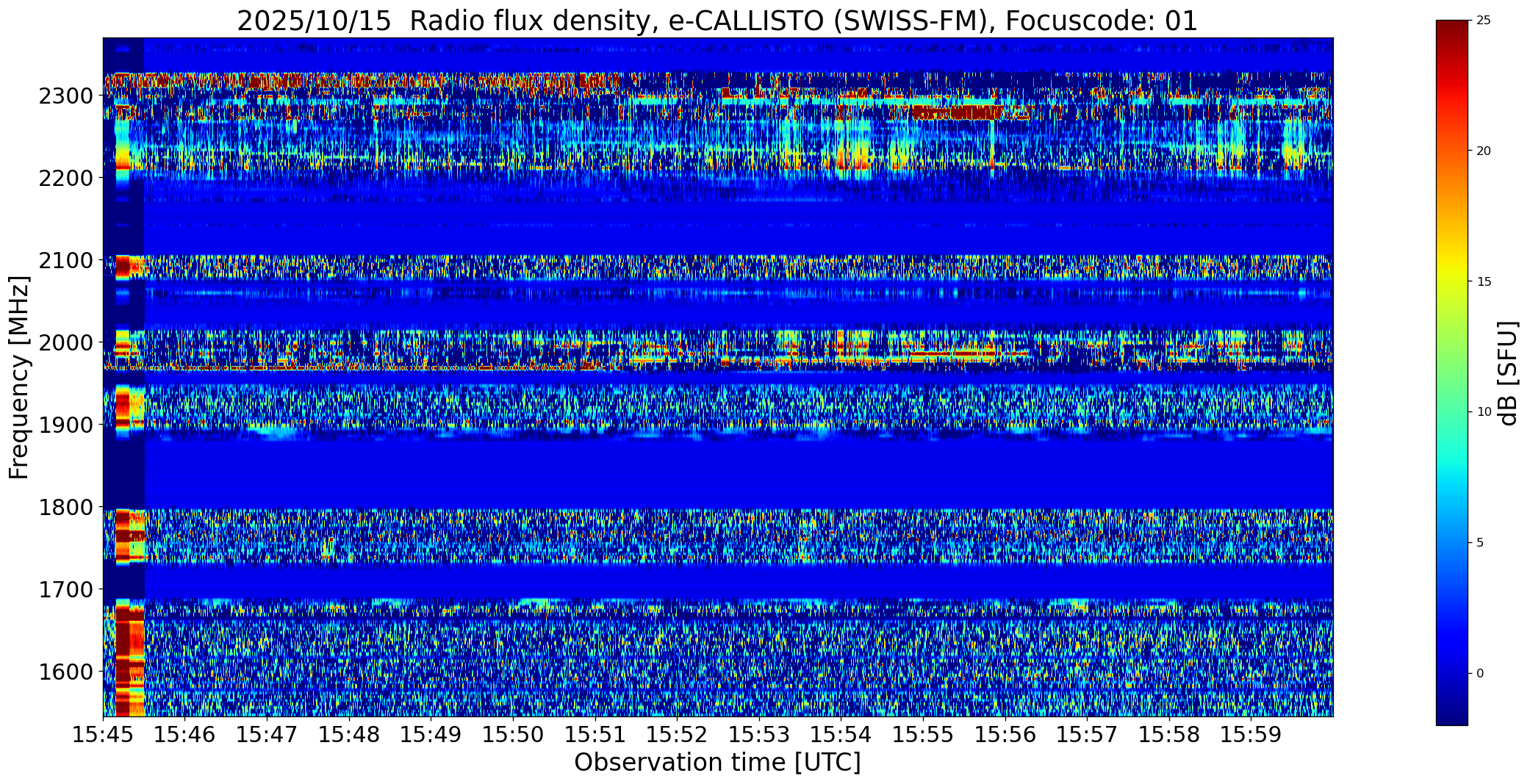Click the 15:59 time tick label

[x=1251, y=735]
